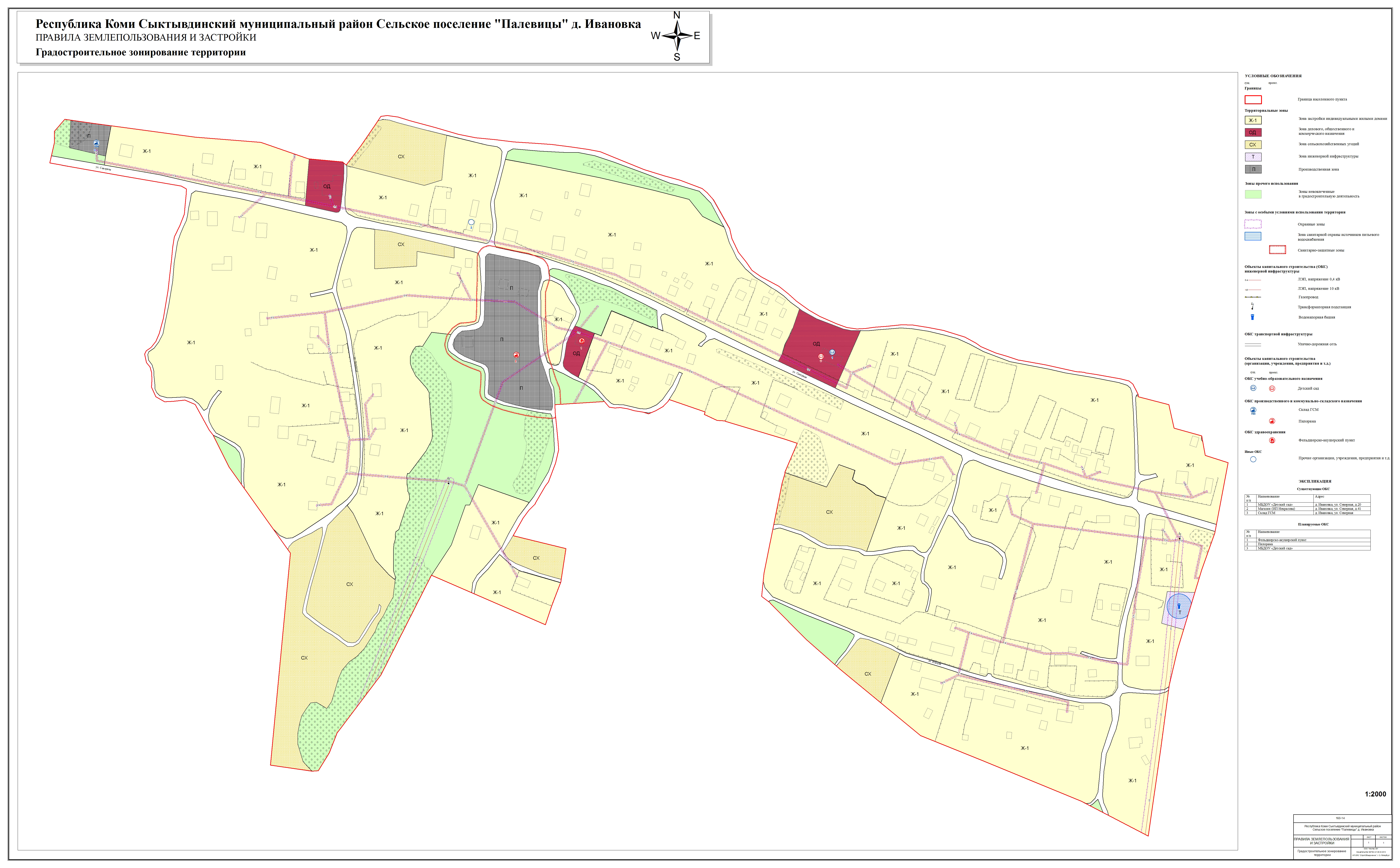Click the red sawmill icon in legend

1272,421
